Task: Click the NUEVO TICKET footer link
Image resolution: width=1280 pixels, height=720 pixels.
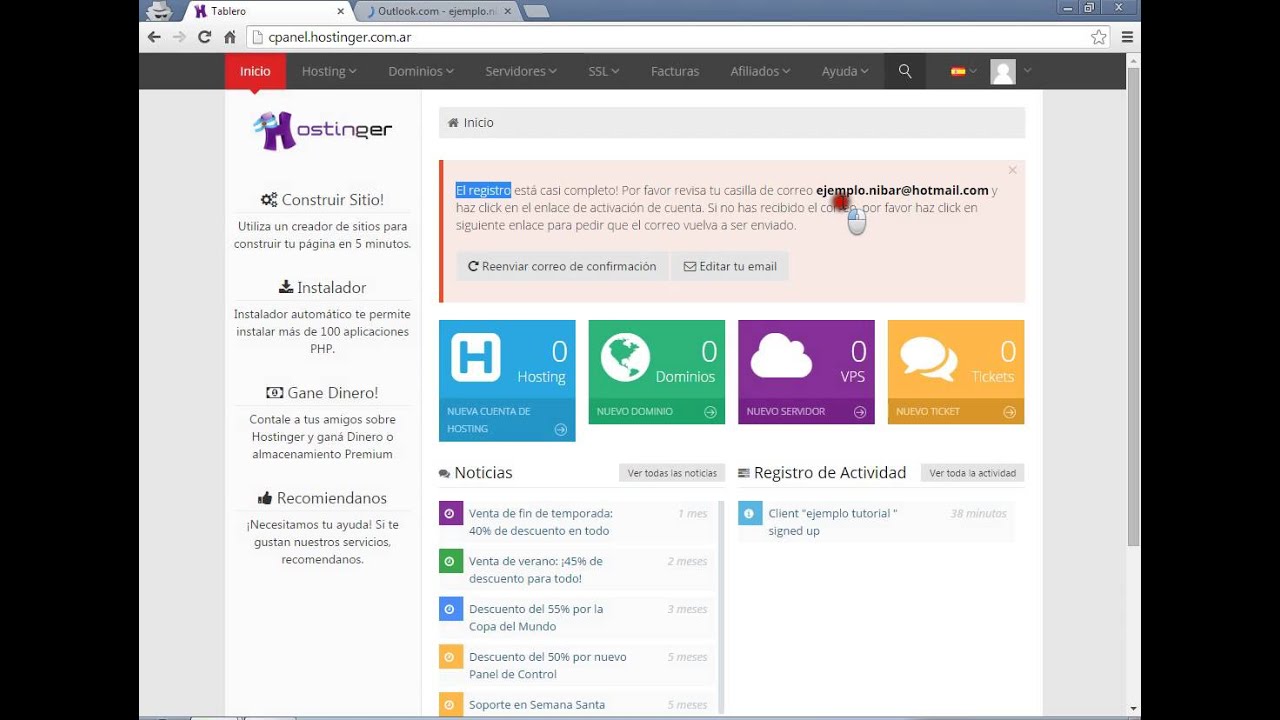Action: [928, 412]
